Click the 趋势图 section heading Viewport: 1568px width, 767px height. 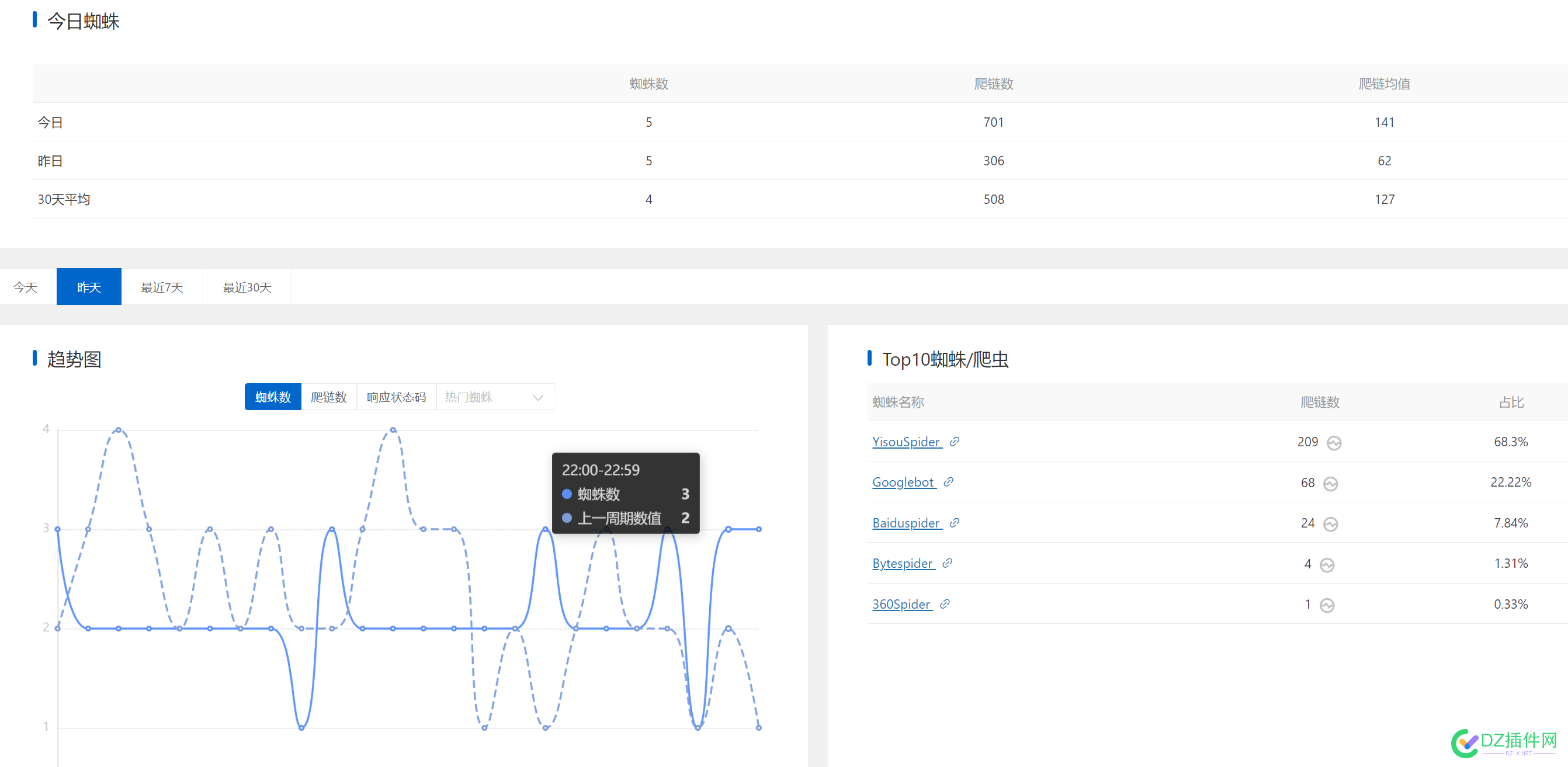click(74, 359)
